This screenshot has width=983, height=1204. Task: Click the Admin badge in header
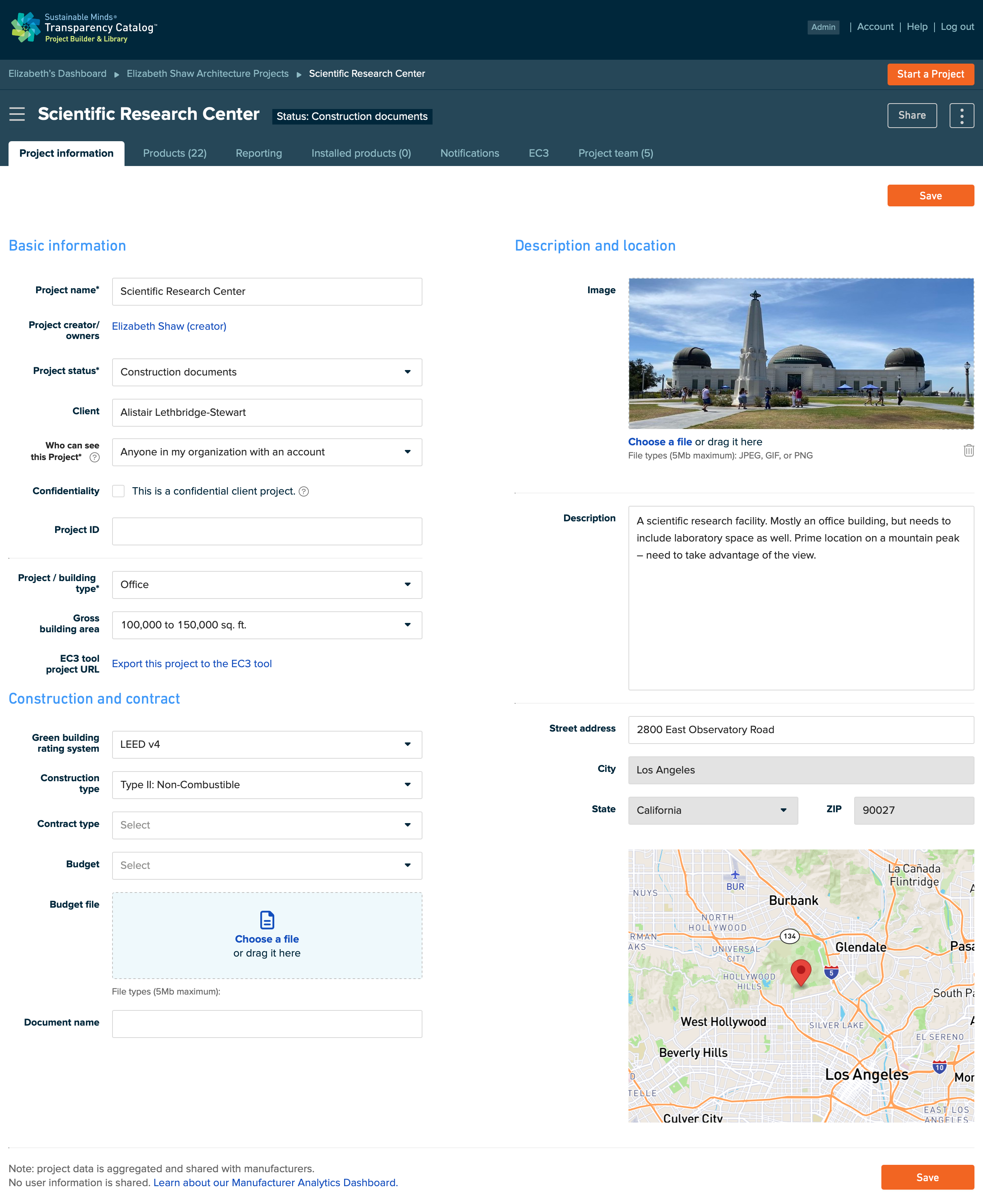(823, 27)
